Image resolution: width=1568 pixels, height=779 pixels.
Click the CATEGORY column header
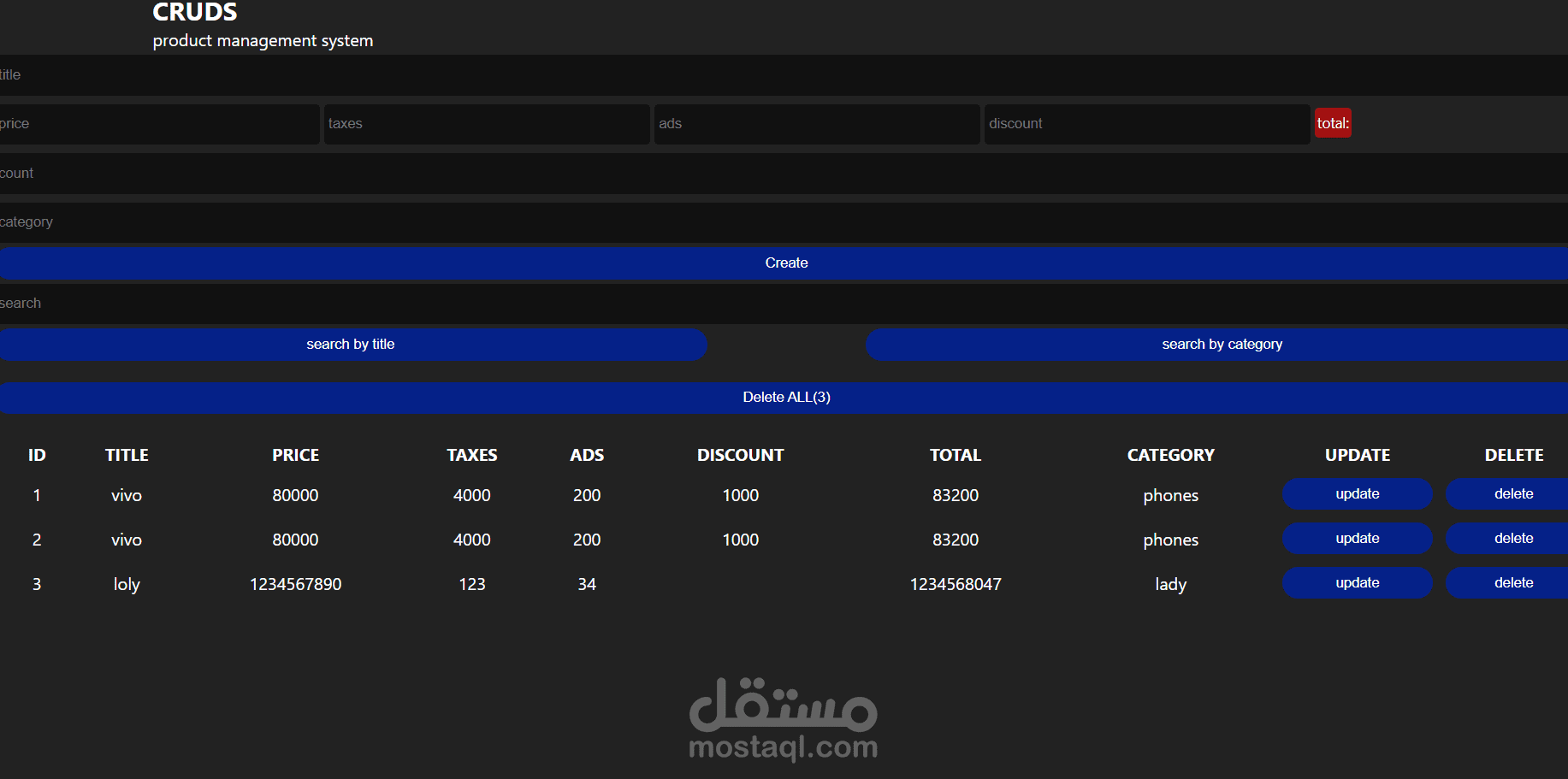(x=1171, y=455)
